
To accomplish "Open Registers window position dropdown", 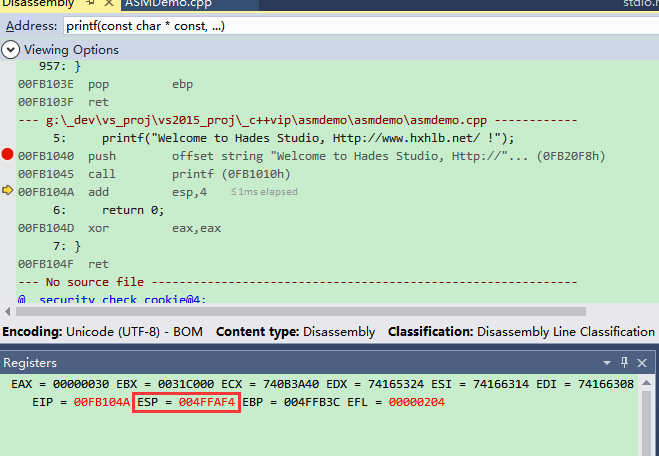I will pyautogui.click(x=606, y=362).
